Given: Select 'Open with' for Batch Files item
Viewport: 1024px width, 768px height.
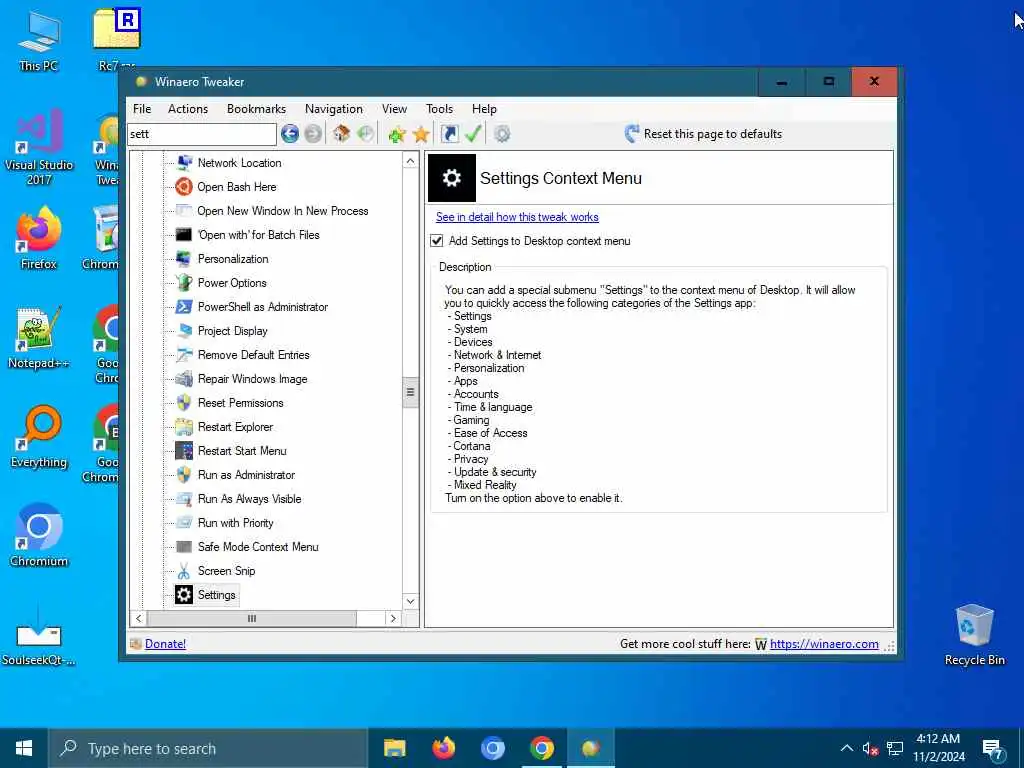Looking at the screenshot, I should tap(259, 235).
